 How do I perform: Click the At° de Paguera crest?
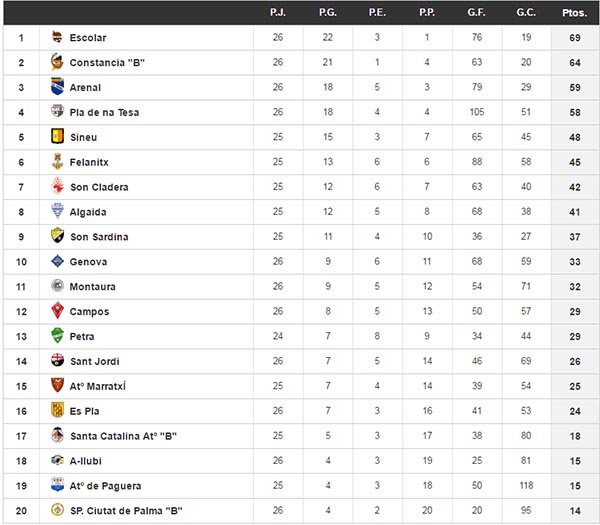click(57, 484)
